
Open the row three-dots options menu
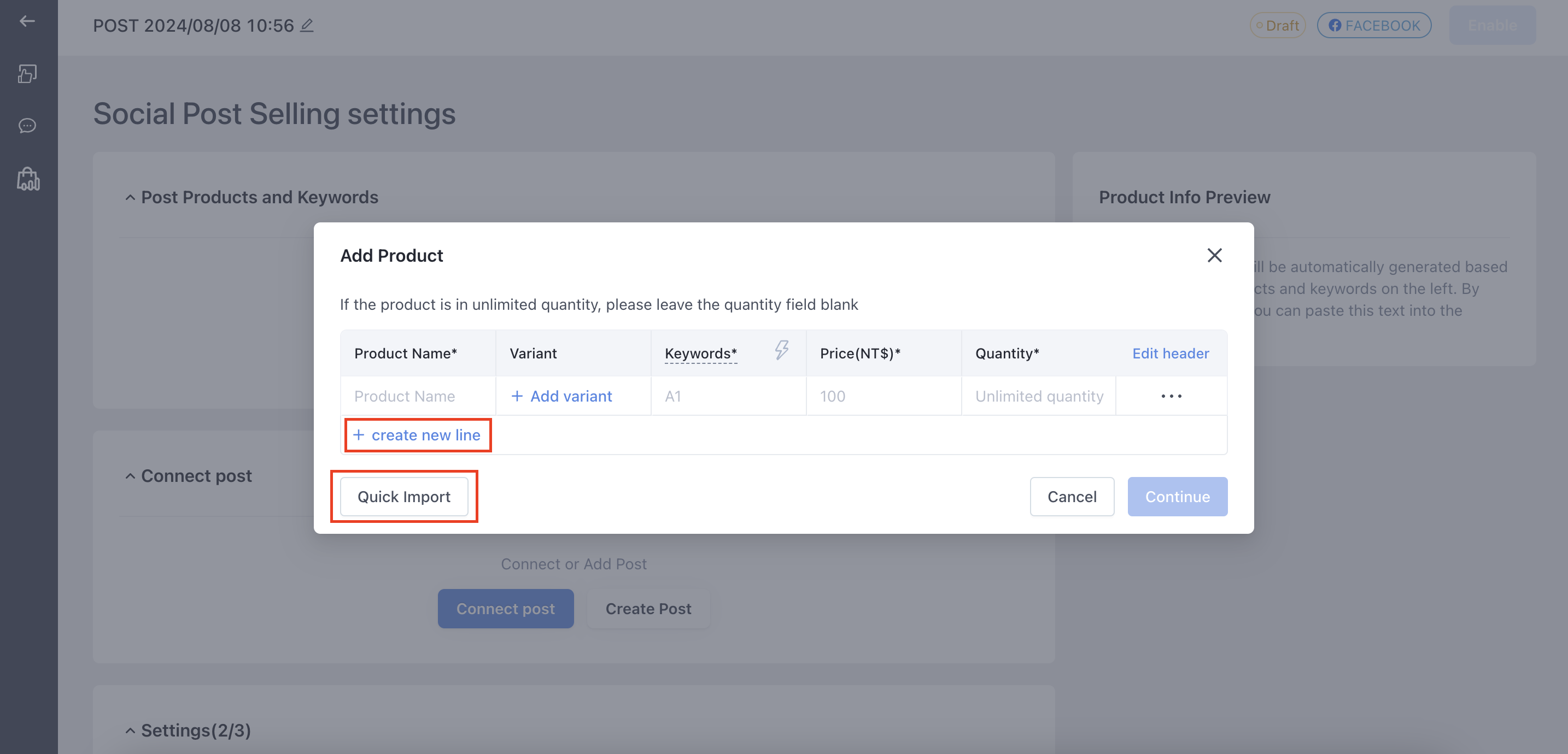[1171, 396]
